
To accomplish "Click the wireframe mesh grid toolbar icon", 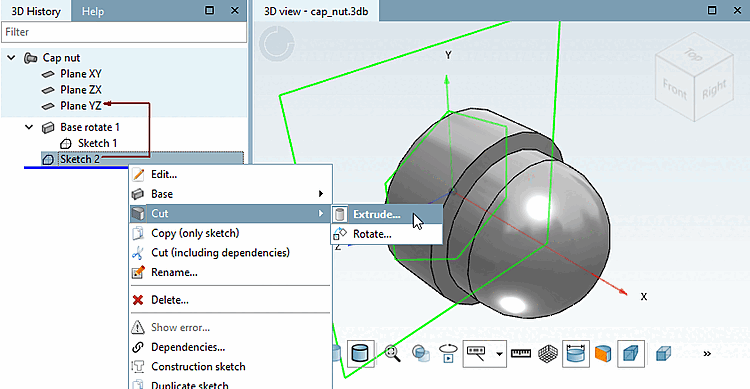I will (x=548, y=354).
